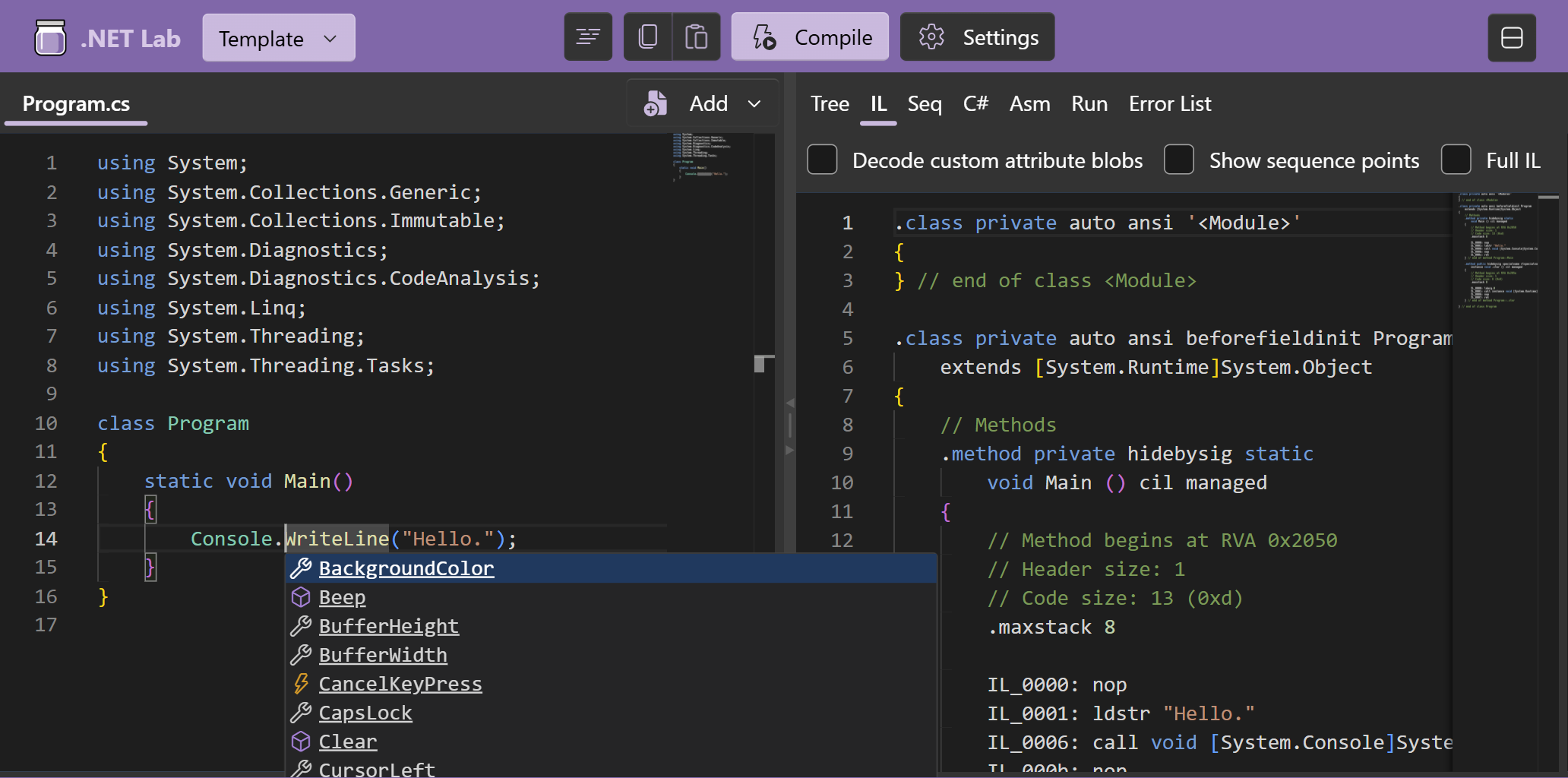Click the Beep method cube icon
Viewport: 1568px width, 778px height.
click(301, 597)
